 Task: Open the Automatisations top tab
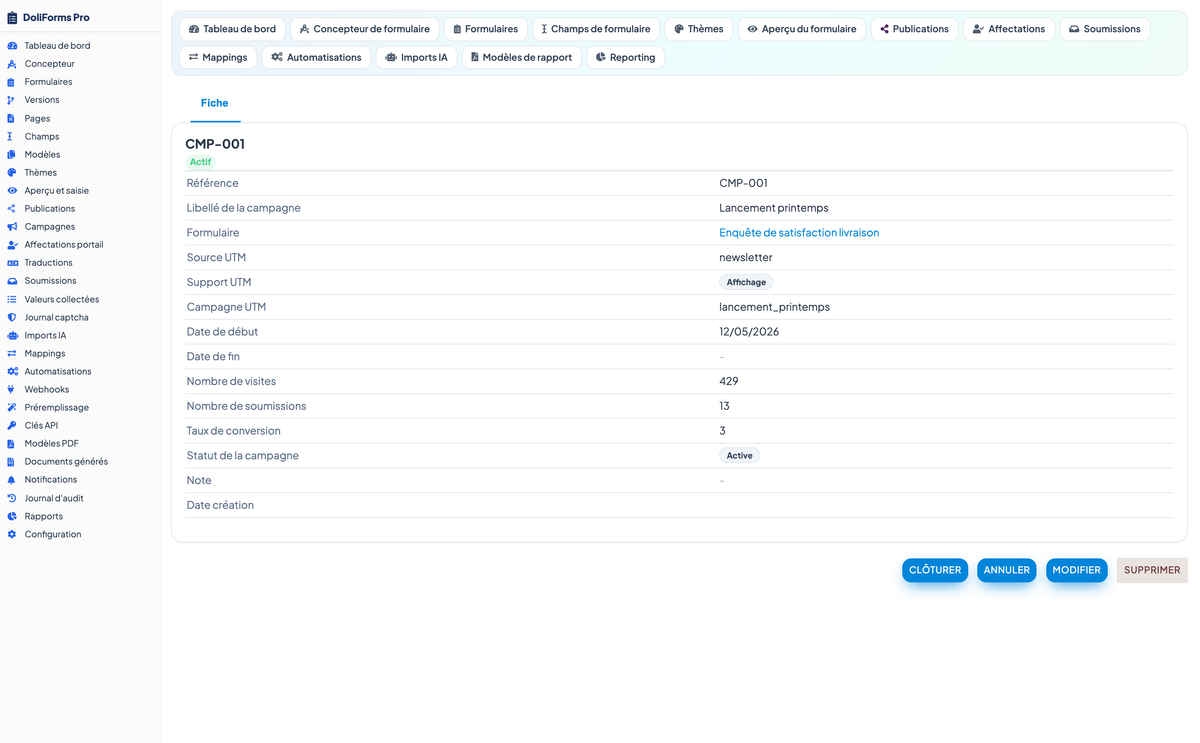(316, 57)
